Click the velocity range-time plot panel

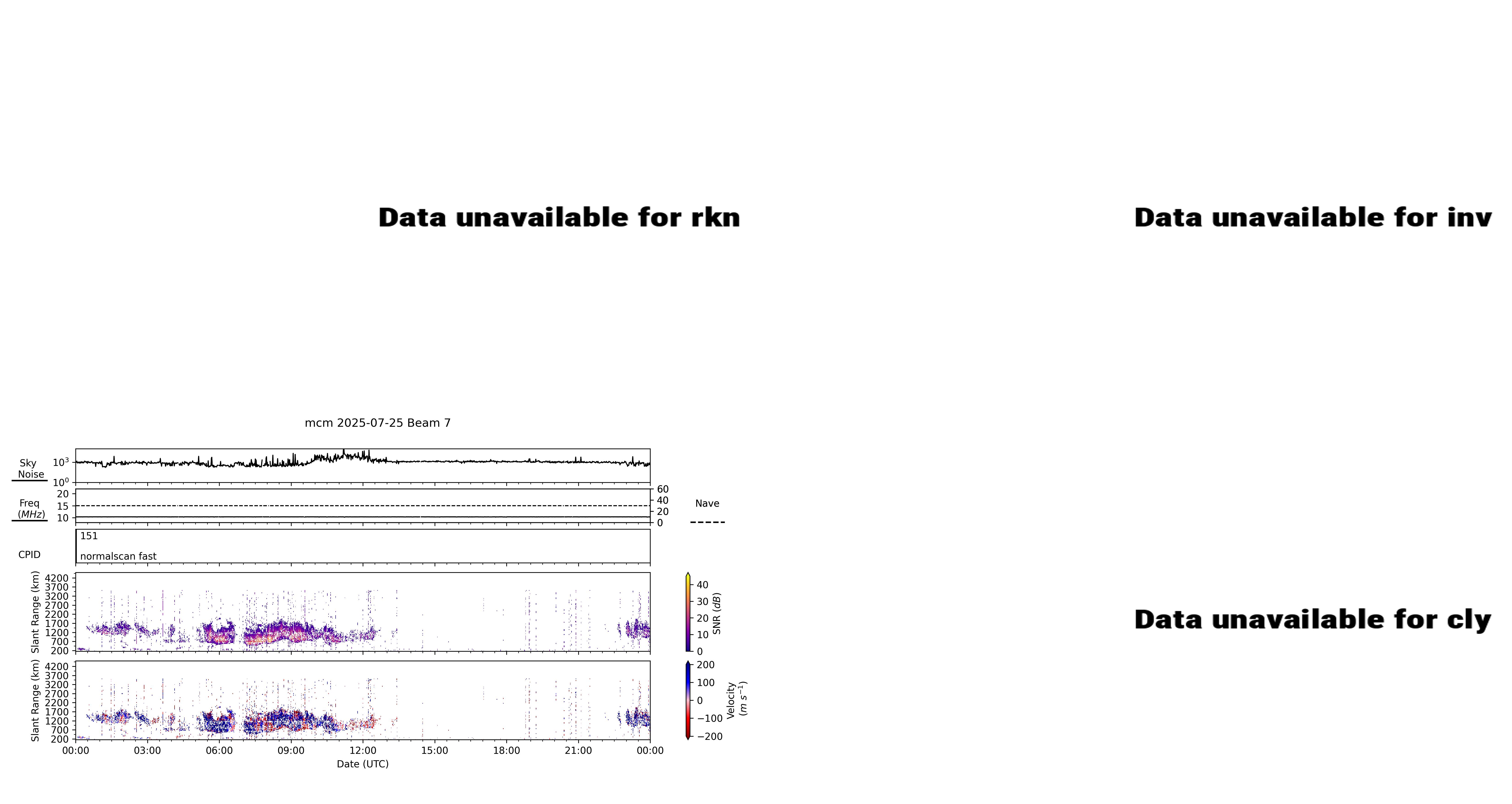click(x=363, y=700)
